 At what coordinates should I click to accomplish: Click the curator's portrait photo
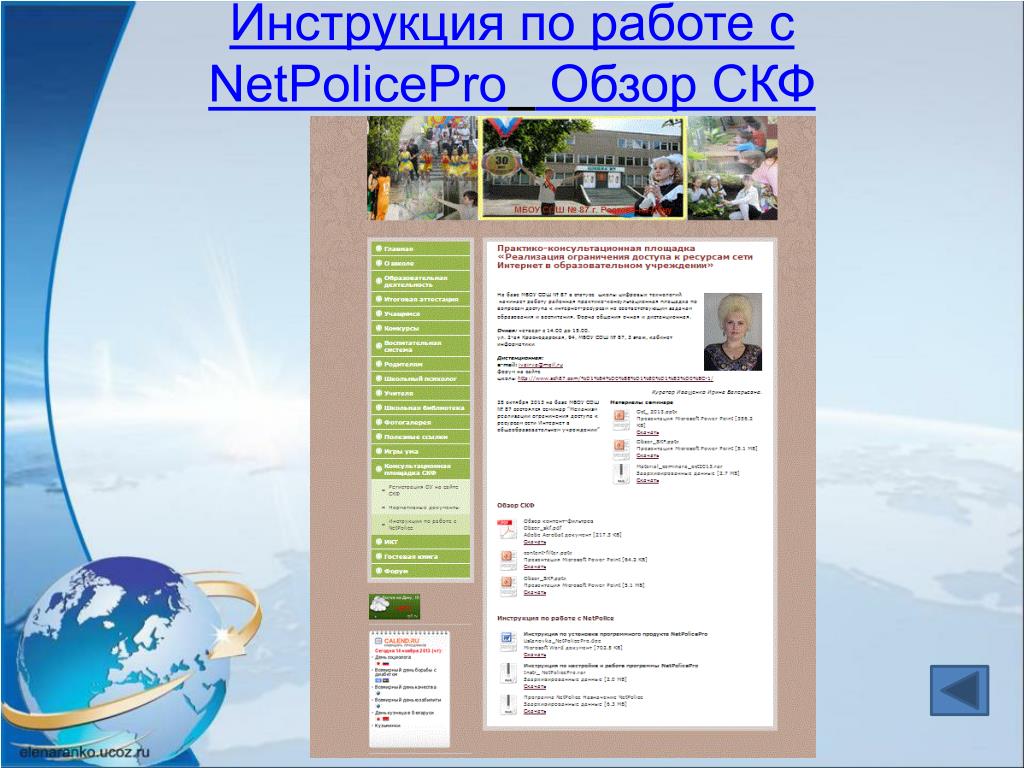(733, 332)
